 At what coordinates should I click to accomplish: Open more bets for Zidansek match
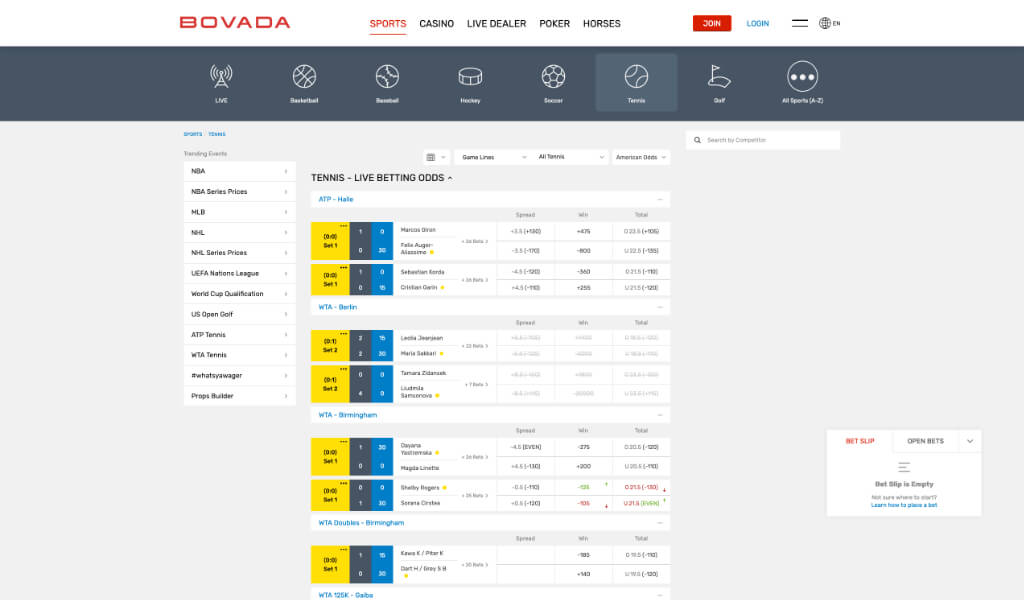click(476, 385)
